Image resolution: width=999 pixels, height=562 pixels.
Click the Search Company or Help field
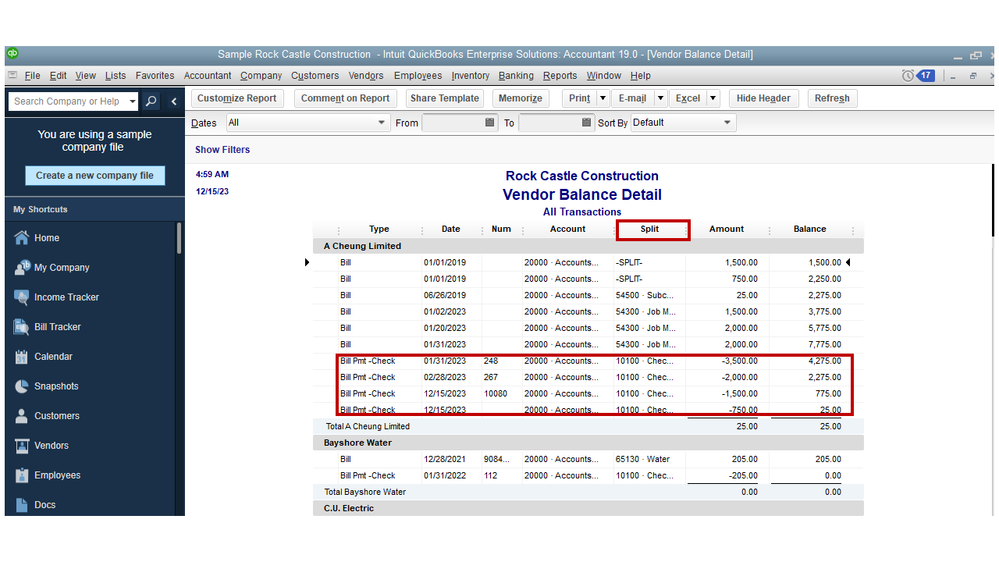[x=67, y=101]
